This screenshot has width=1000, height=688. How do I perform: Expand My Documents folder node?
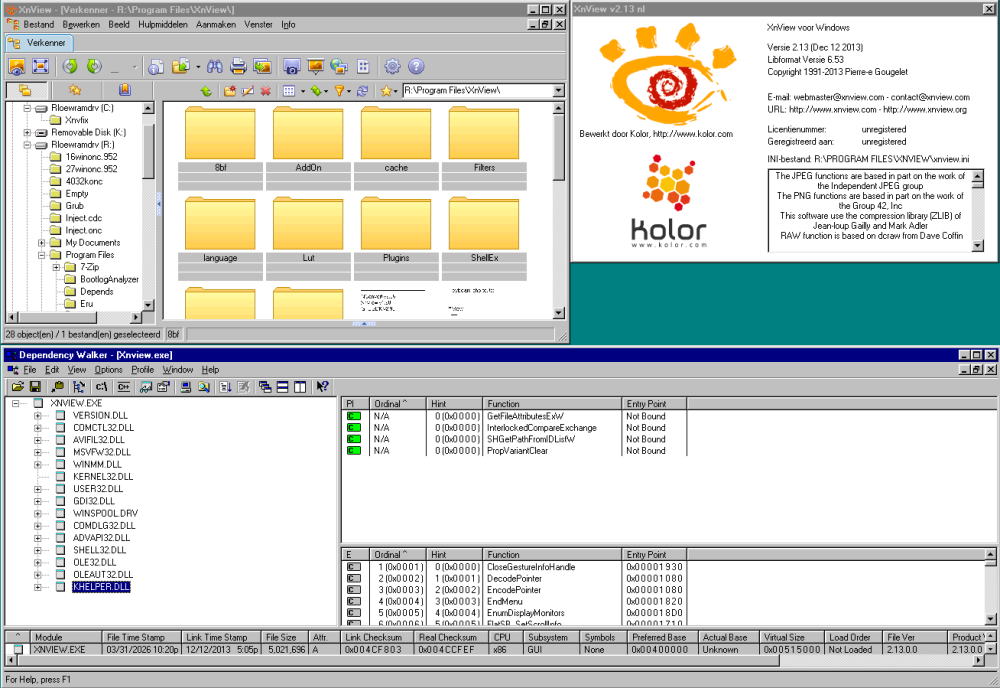coord(41,243)
